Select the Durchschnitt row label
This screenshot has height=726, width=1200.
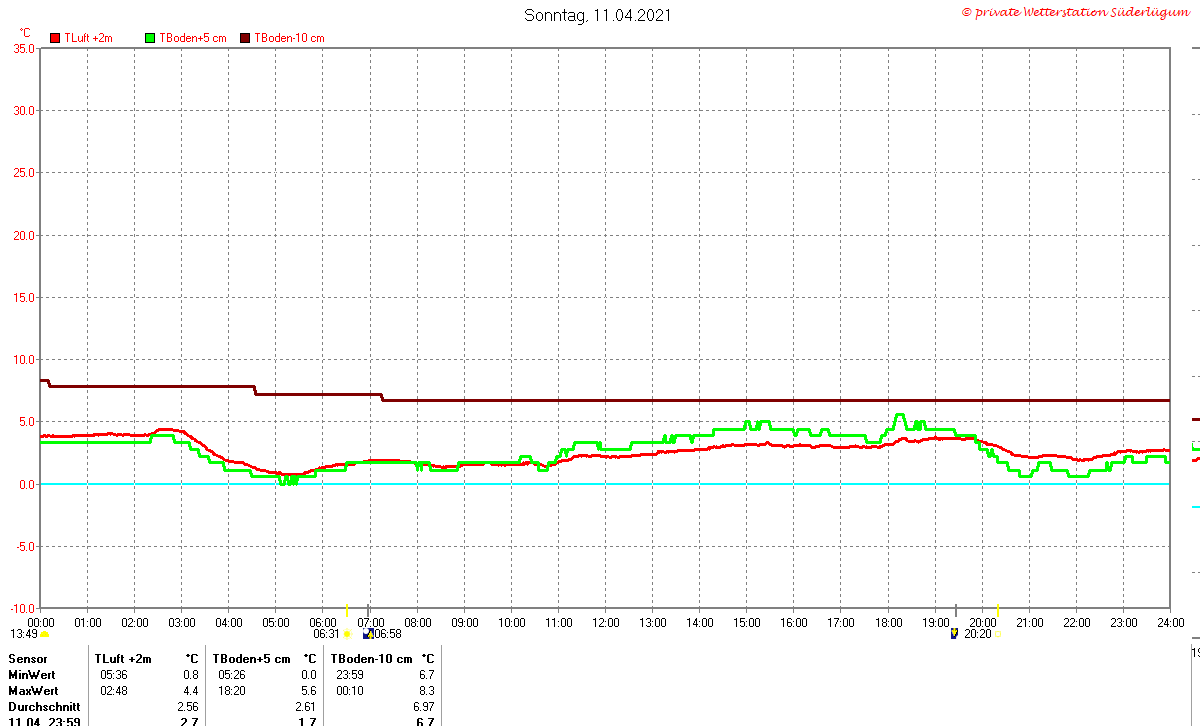[x=44, y=707]
